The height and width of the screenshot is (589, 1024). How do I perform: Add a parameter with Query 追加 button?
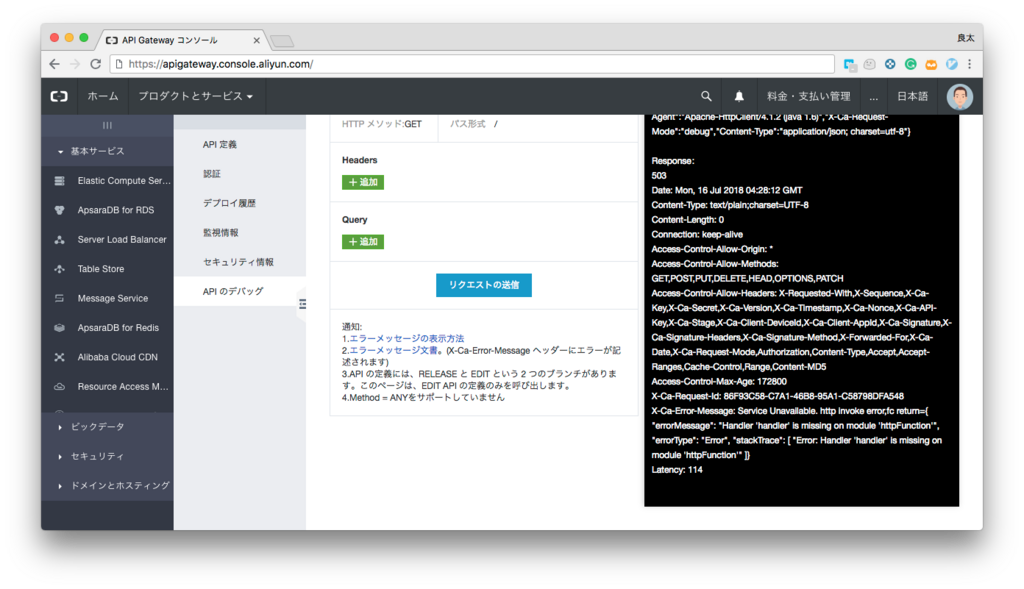[x=362, y=242]
